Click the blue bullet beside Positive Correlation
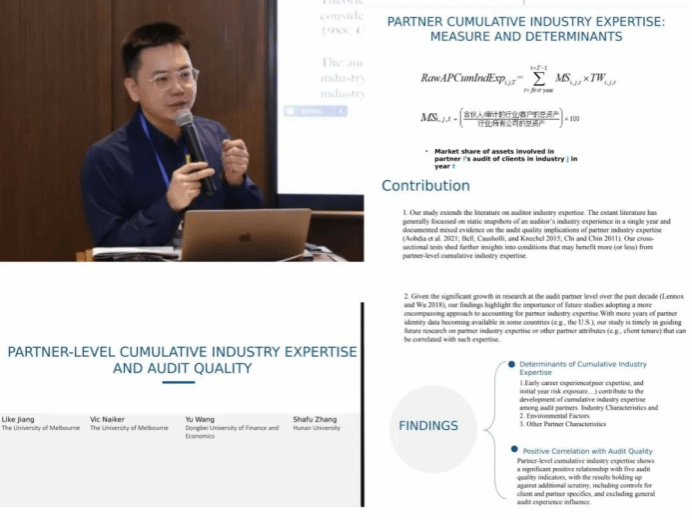Image resolution: width=692 pixels, height=520 pixels. (x=512, y=451)
